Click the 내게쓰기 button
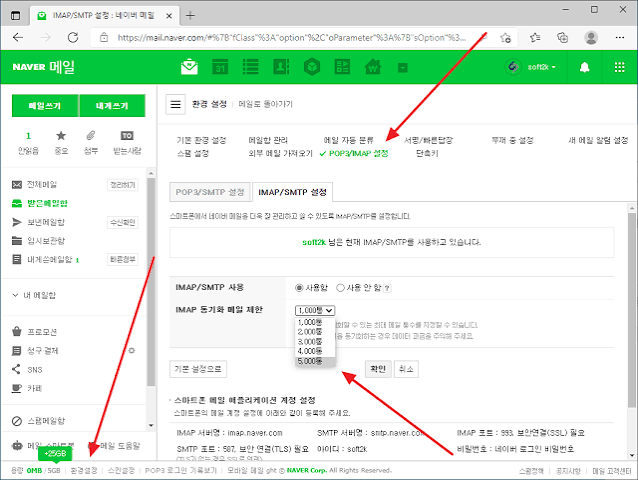638x480 pixels. point(112,106)
